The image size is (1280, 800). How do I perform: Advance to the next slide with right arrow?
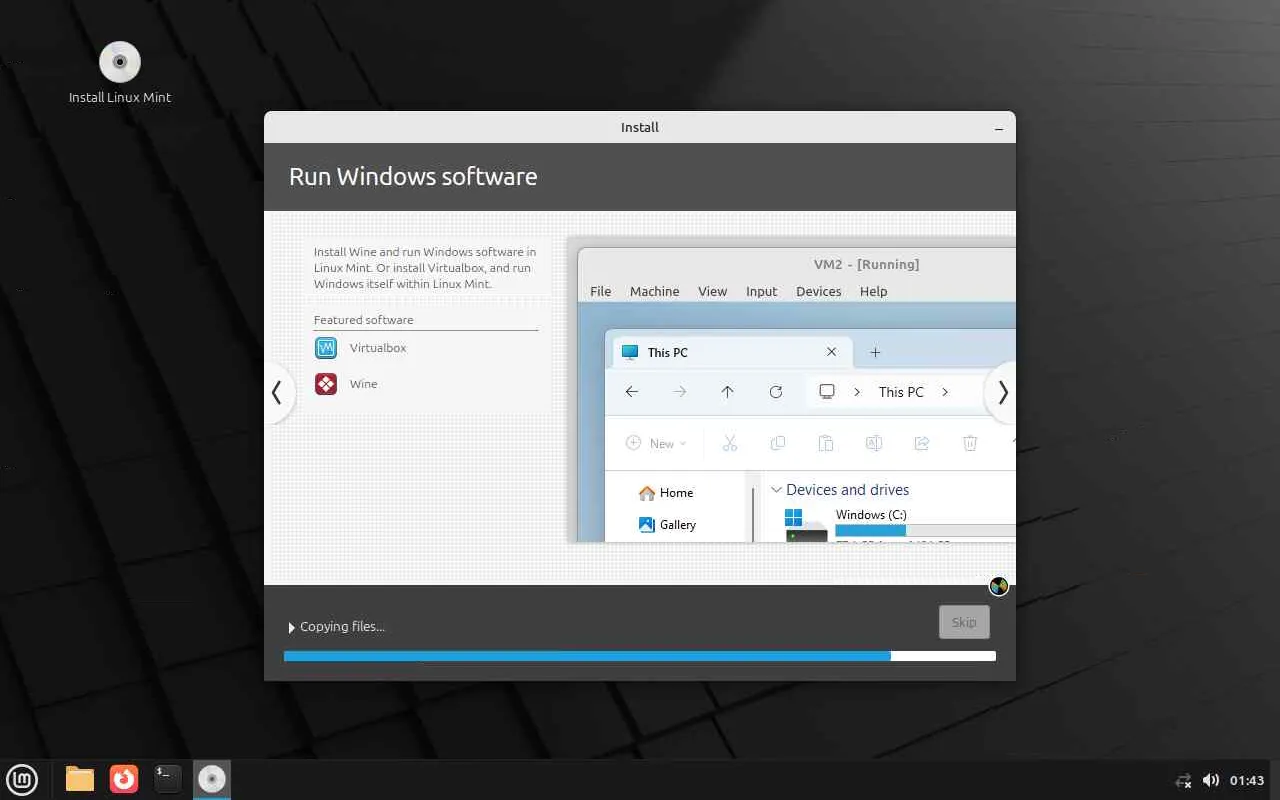tap(1002, 393)
